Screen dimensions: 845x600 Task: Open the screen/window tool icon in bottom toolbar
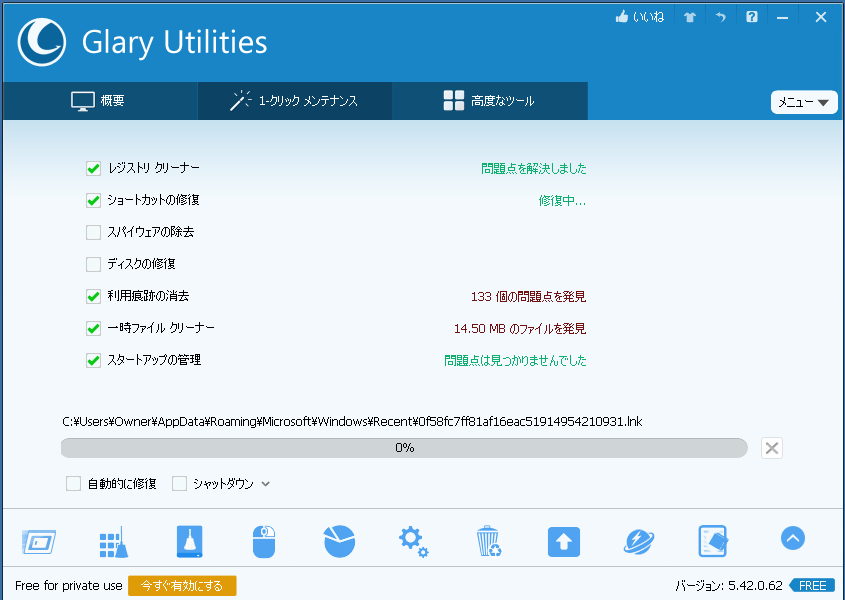[x=39, y=542]
